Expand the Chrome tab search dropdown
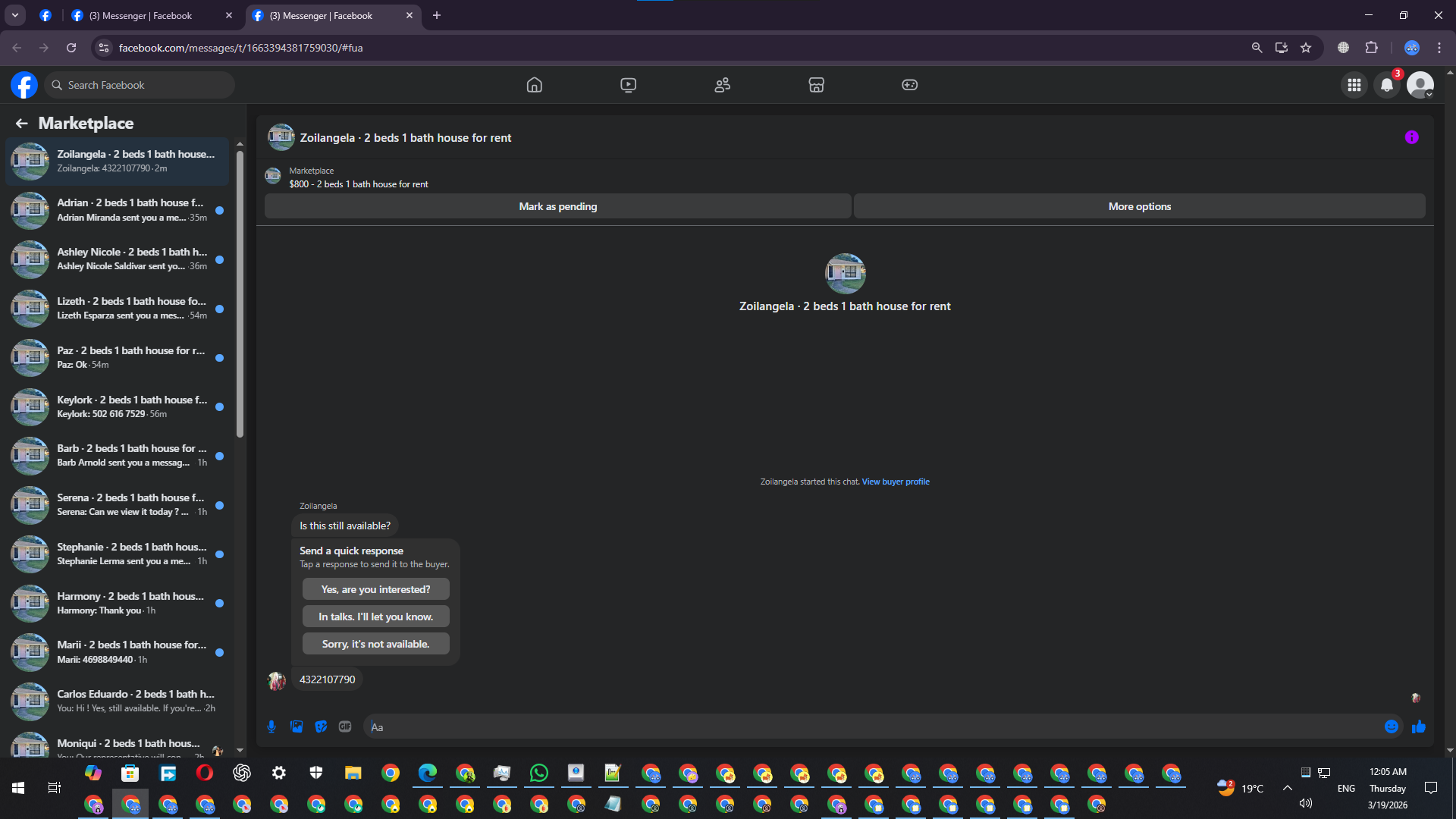This screenshot has width=1456, height=819. coord(14,15)
